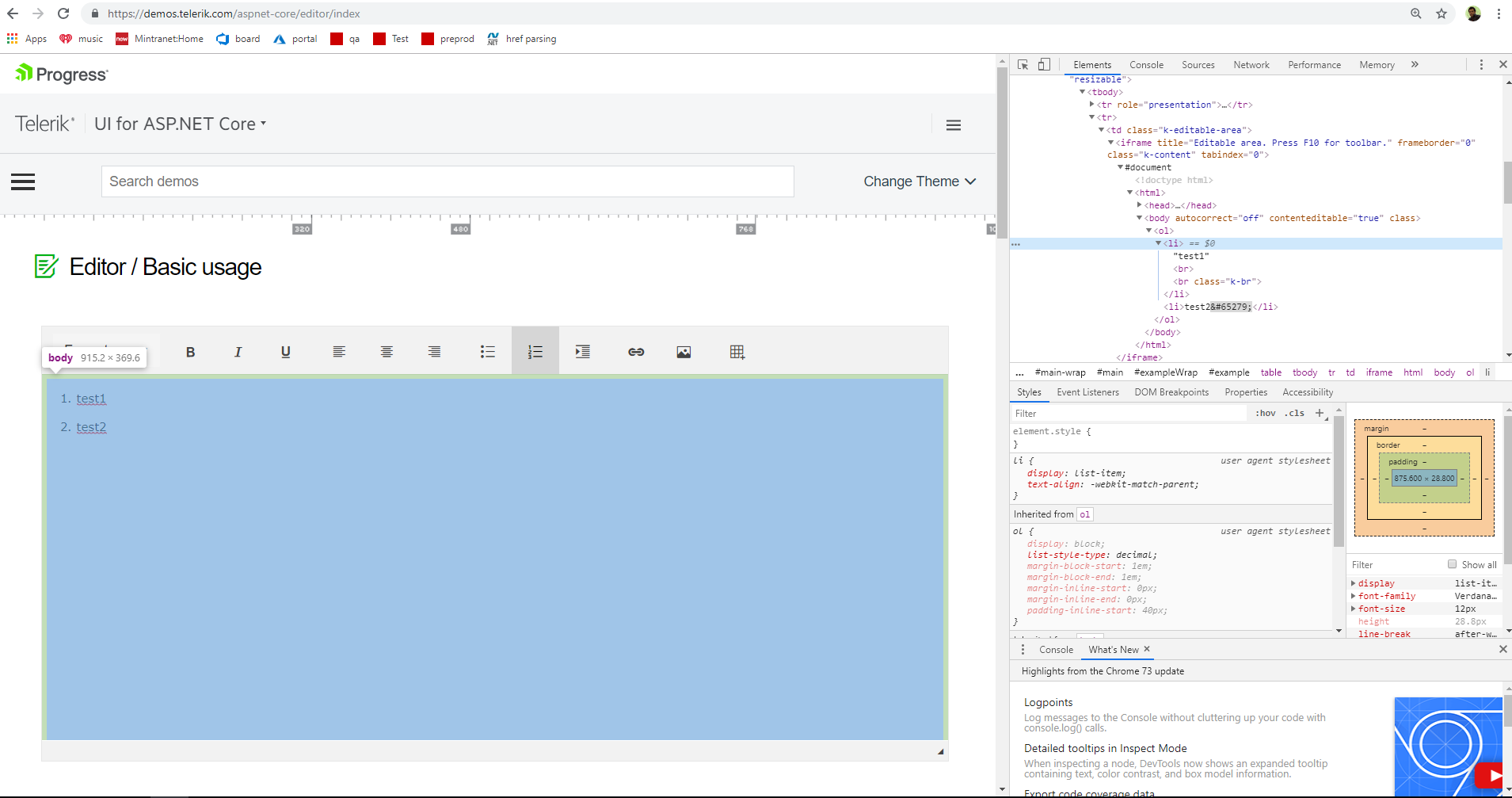This screenshot has height=798, width=1512.
Task: Open the UI for ASP.NET Core product dropdown
Action: (180, 124)
